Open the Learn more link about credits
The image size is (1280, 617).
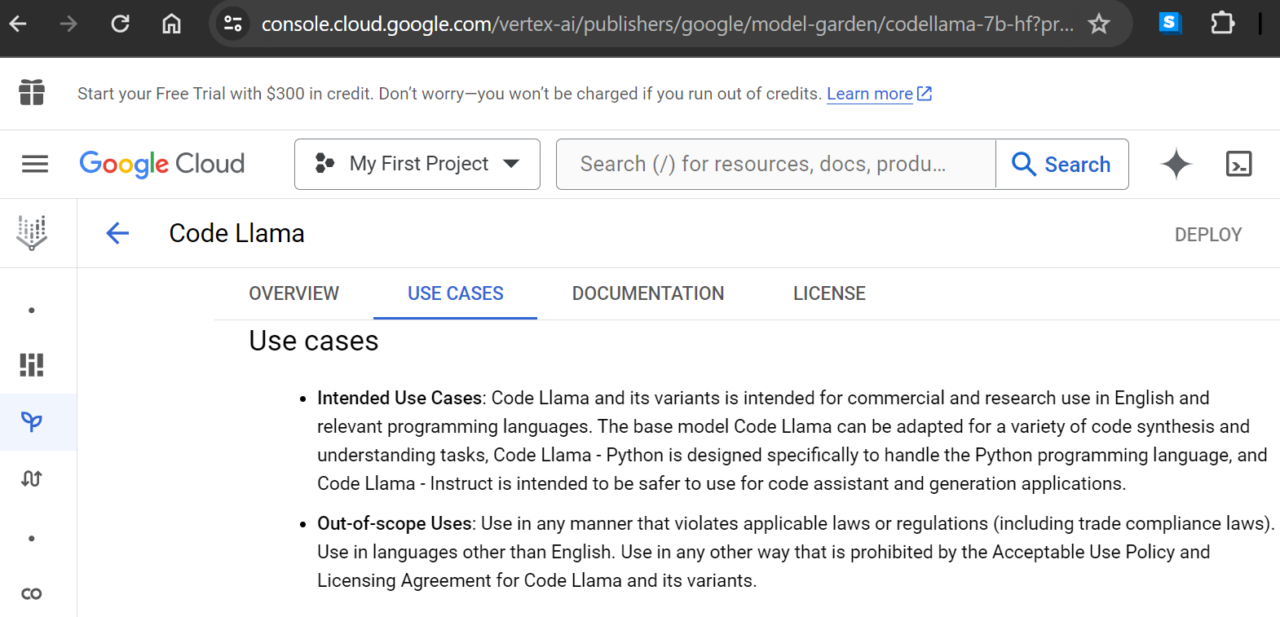pyautogui.click(x=871, y=93)
